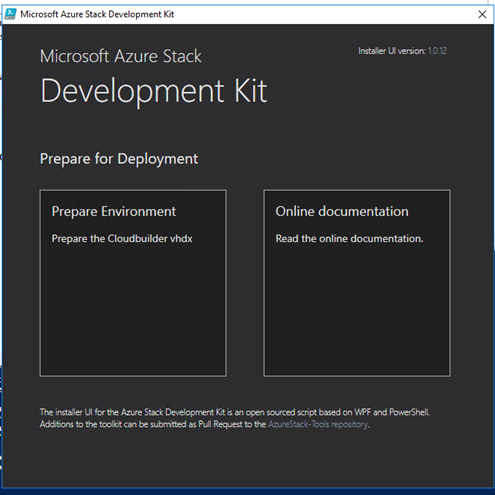Open the Online documentation tile
The height and width of the screenshot is (495, 495).
tap(357, 283)
